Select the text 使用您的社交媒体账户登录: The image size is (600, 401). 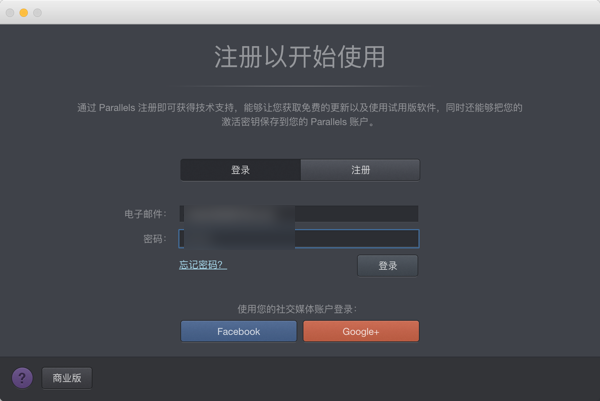pyautogui.click(x=297, y=309)
